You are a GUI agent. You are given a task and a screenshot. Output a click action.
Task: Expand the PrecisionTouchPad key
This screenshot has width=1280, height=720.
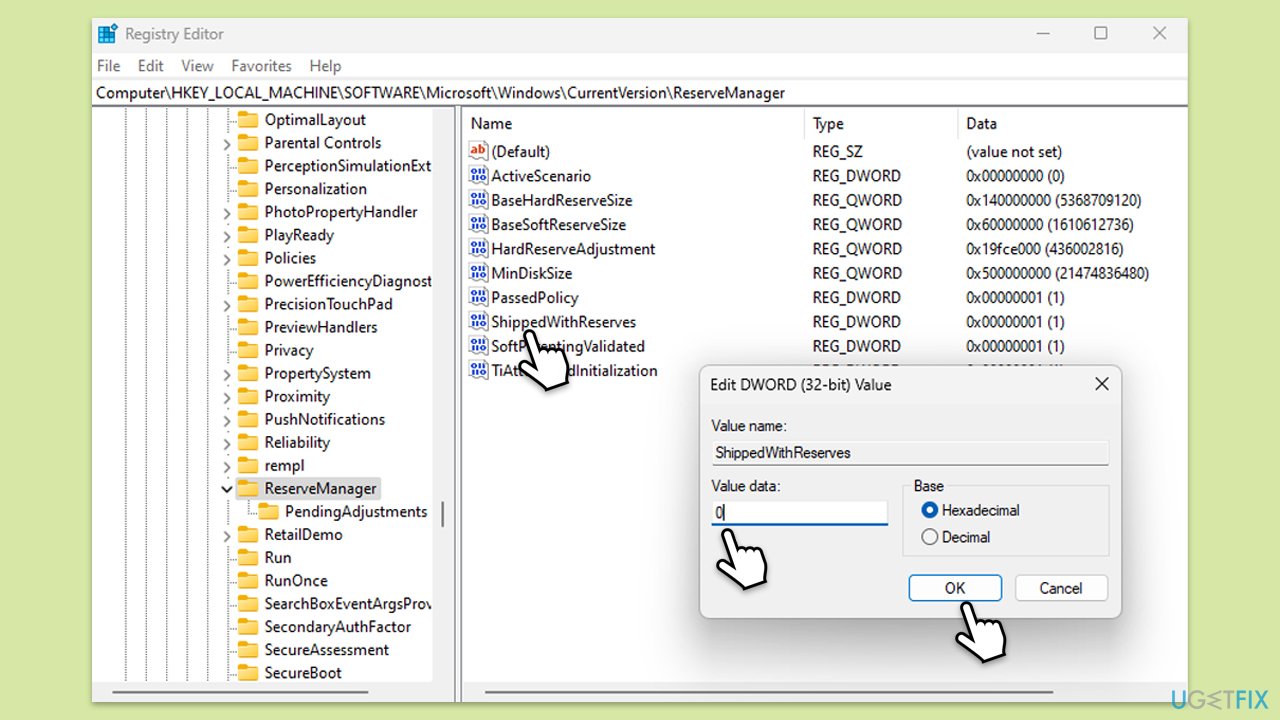point(227,305)
